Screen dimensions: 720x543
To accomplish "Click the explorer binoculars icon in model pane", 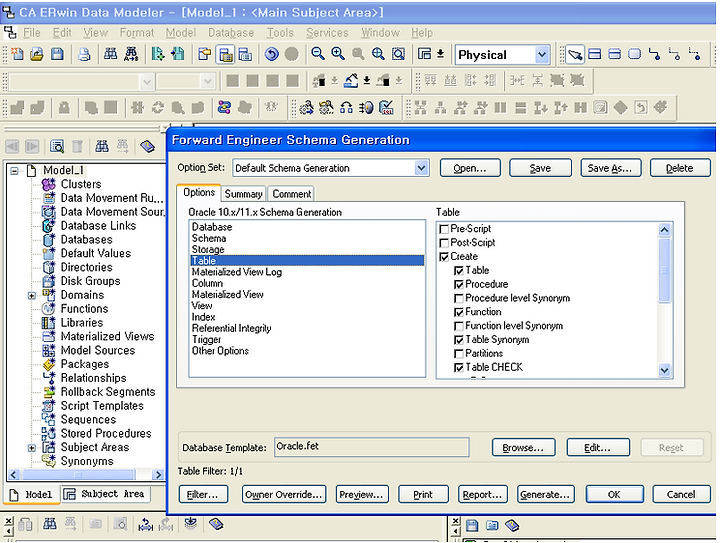I will [x=102, y=147].
